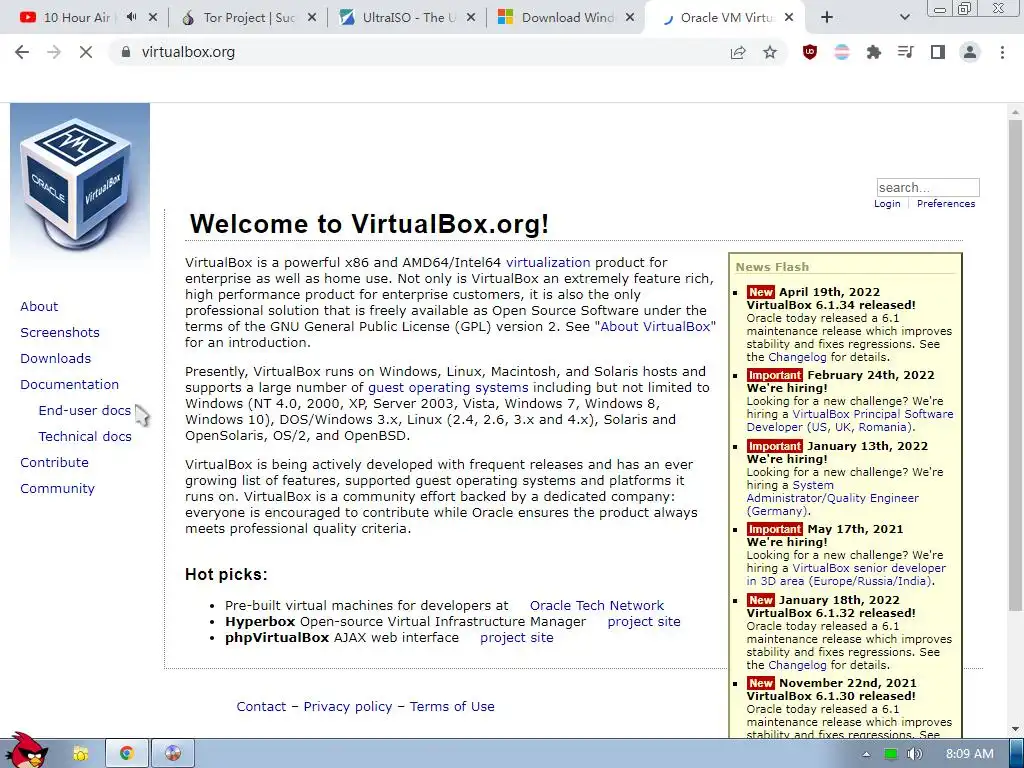Open Documentation in the sidebar
The image size is (1024, 768).
click(70, 385)
